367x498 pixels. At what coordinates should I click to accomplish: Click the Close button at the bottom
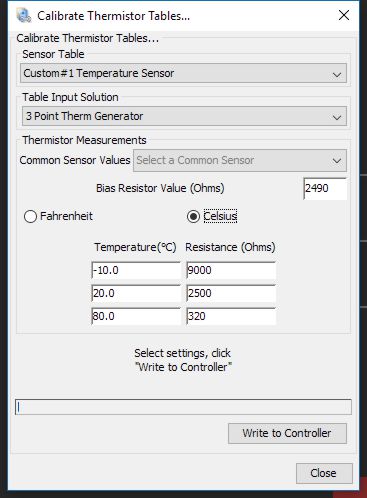pyautogui.click(x=324, y=473)
